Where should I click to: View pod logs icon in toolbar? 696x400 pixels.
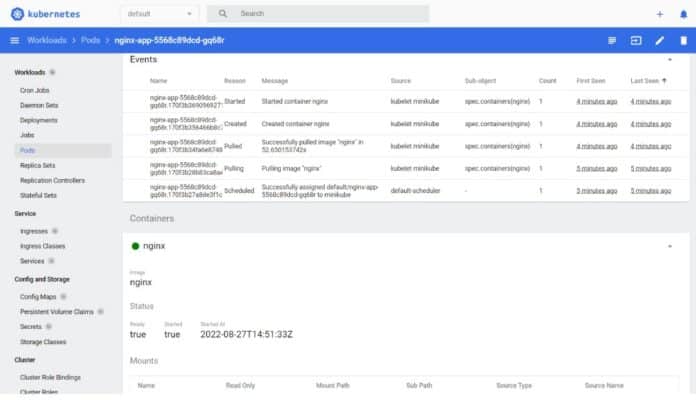tap(612, 40)
